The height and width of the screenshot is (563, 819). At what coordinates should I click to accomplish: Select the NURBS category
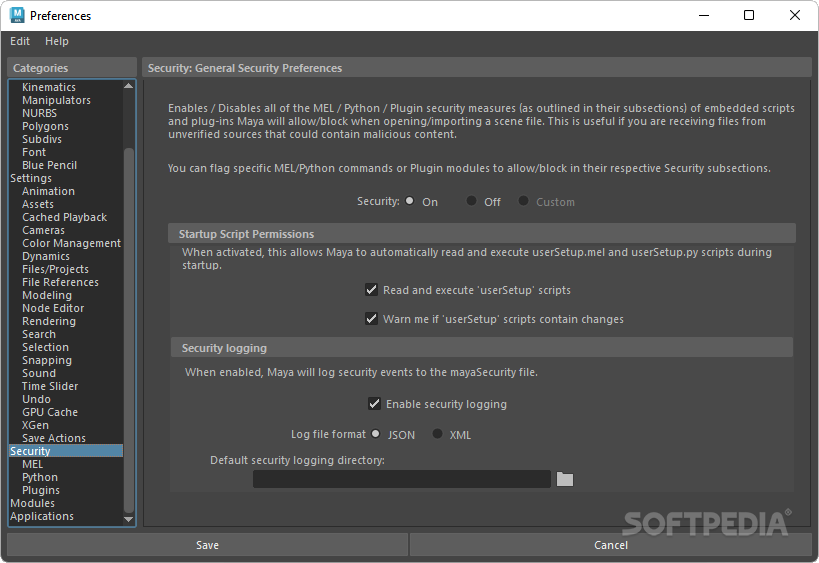coord(39,113)
